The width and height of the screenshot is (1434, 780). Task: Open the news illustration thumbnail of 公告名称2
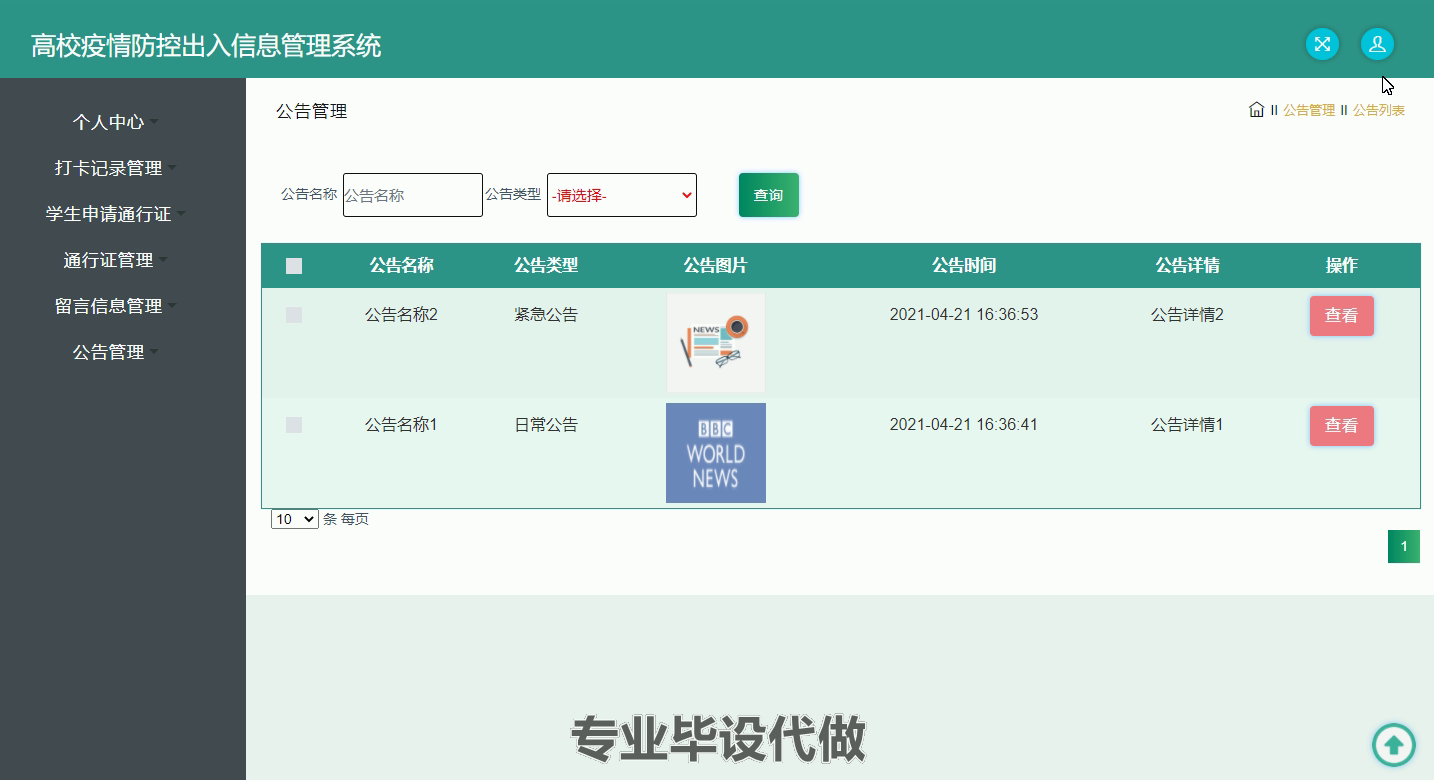[x=716, y=343]
